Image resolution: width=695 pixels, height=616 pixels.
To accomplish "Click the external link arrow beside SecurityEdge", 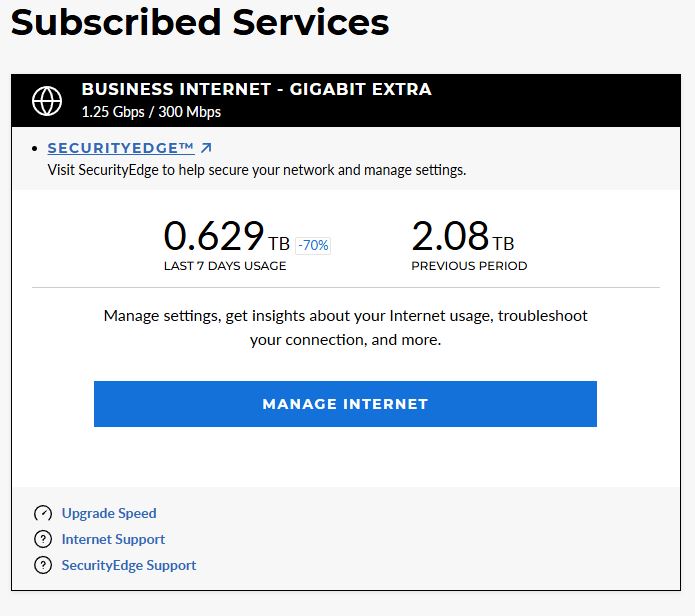I will click(x=206, y=148).
